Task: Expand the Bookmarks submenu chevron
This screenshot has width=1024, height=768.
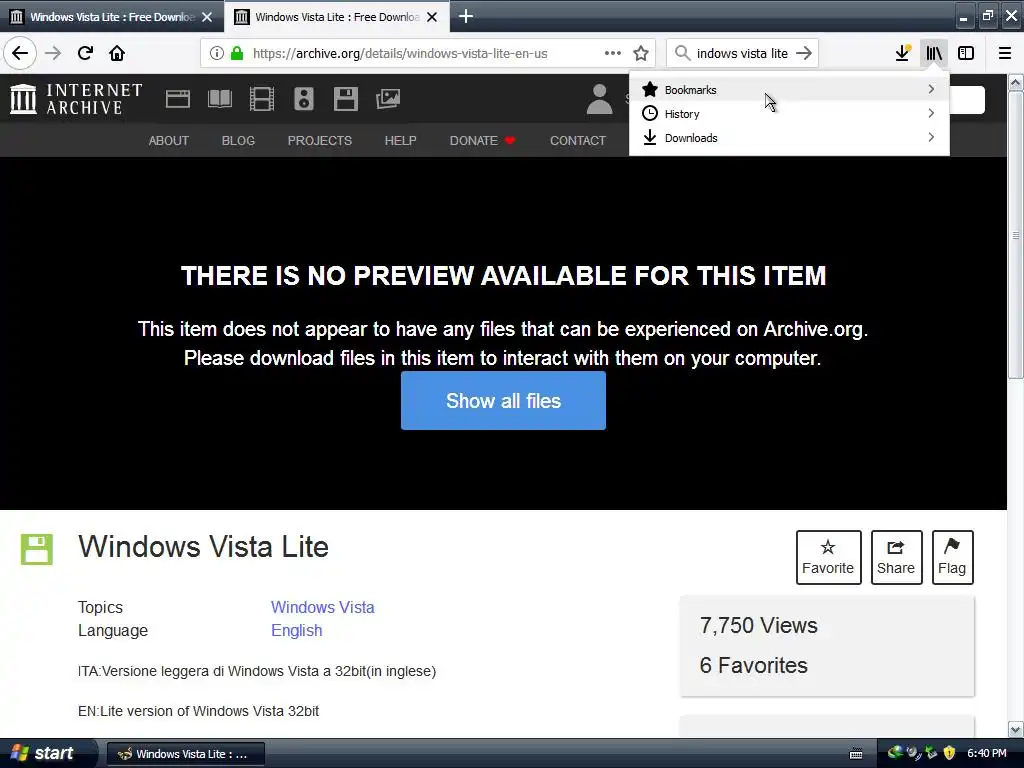Action: coord(931,89)
